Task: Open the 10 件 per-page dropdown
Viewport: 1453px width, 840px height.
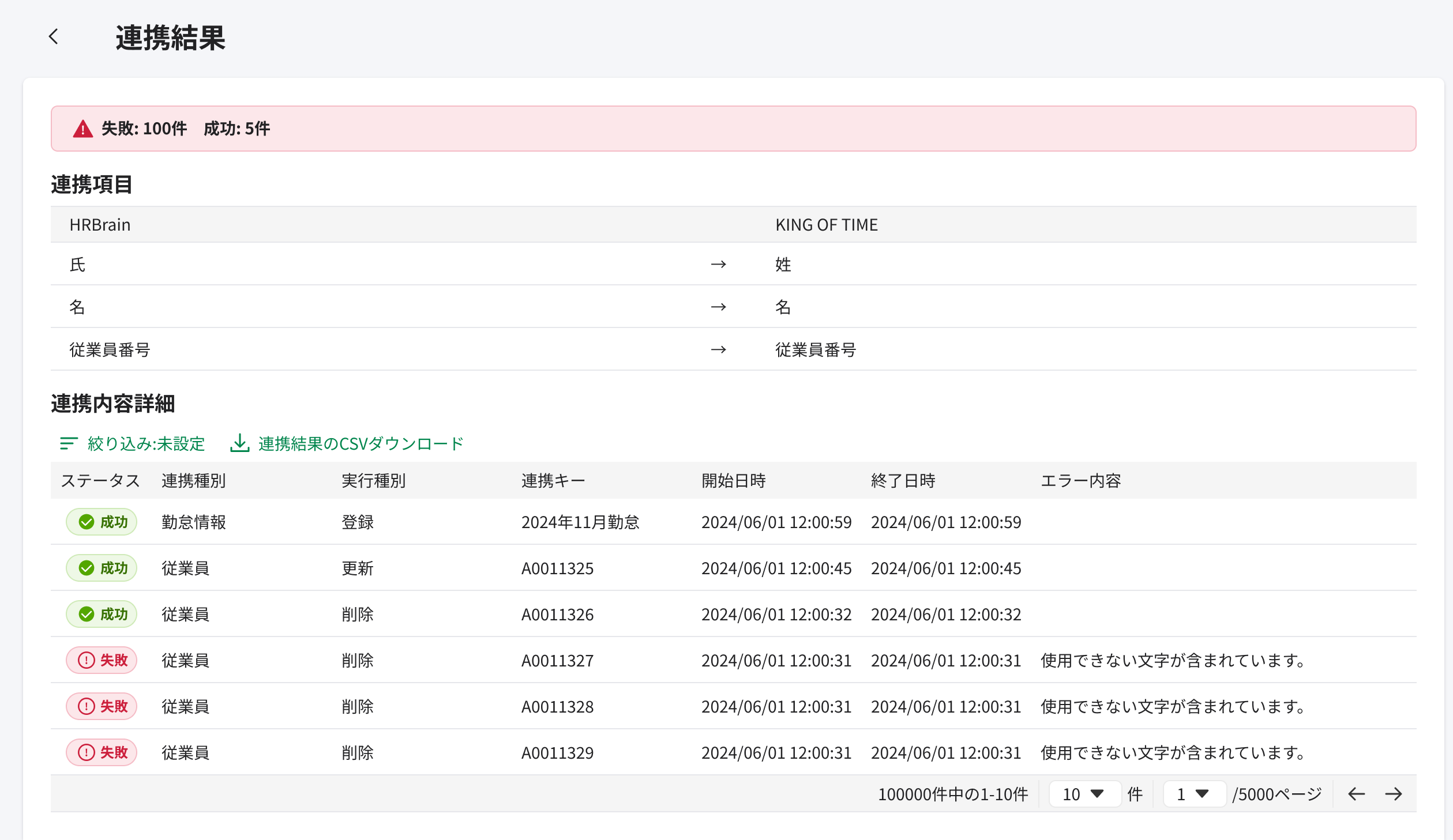Action: pyautogui.click(x=1084, y=794)
